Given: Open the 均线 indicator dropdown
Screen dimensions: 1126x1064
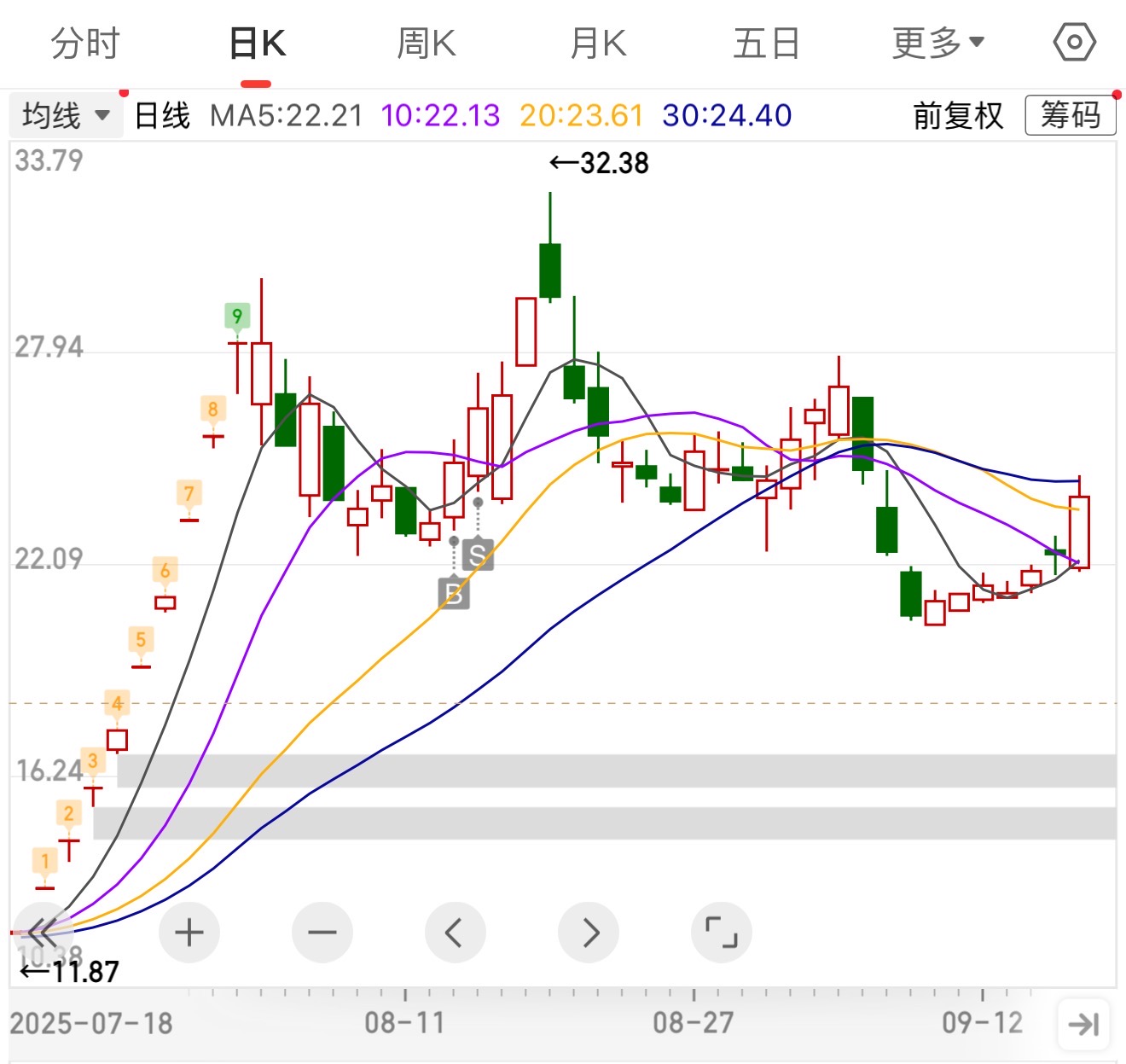Looking at the screenshot, I should pos(66,115).
